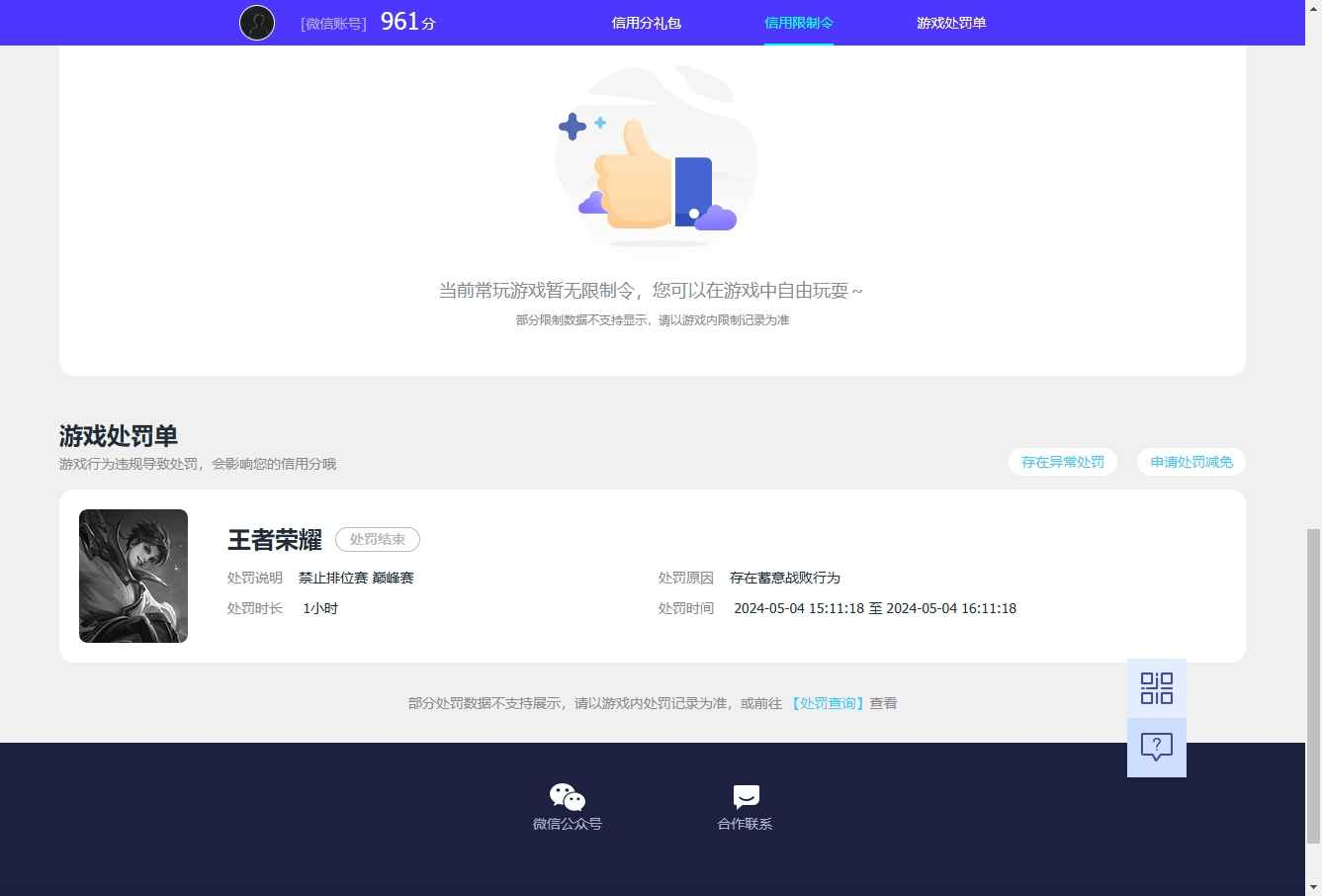This screenshot has width=1322, height=896.
Task: Click the 部分限制数据不支持显示 note
Action: pos(653,320)
